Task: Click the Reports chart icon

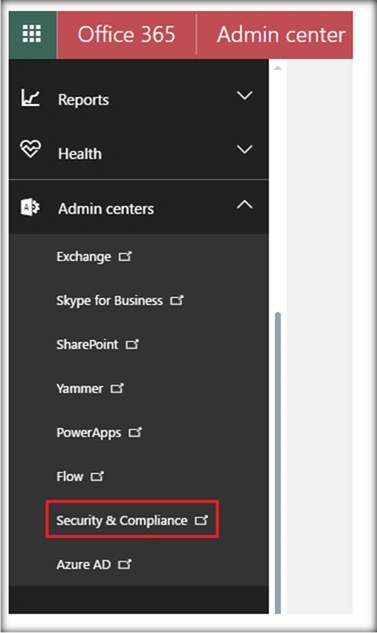Action: coord(30,98)
